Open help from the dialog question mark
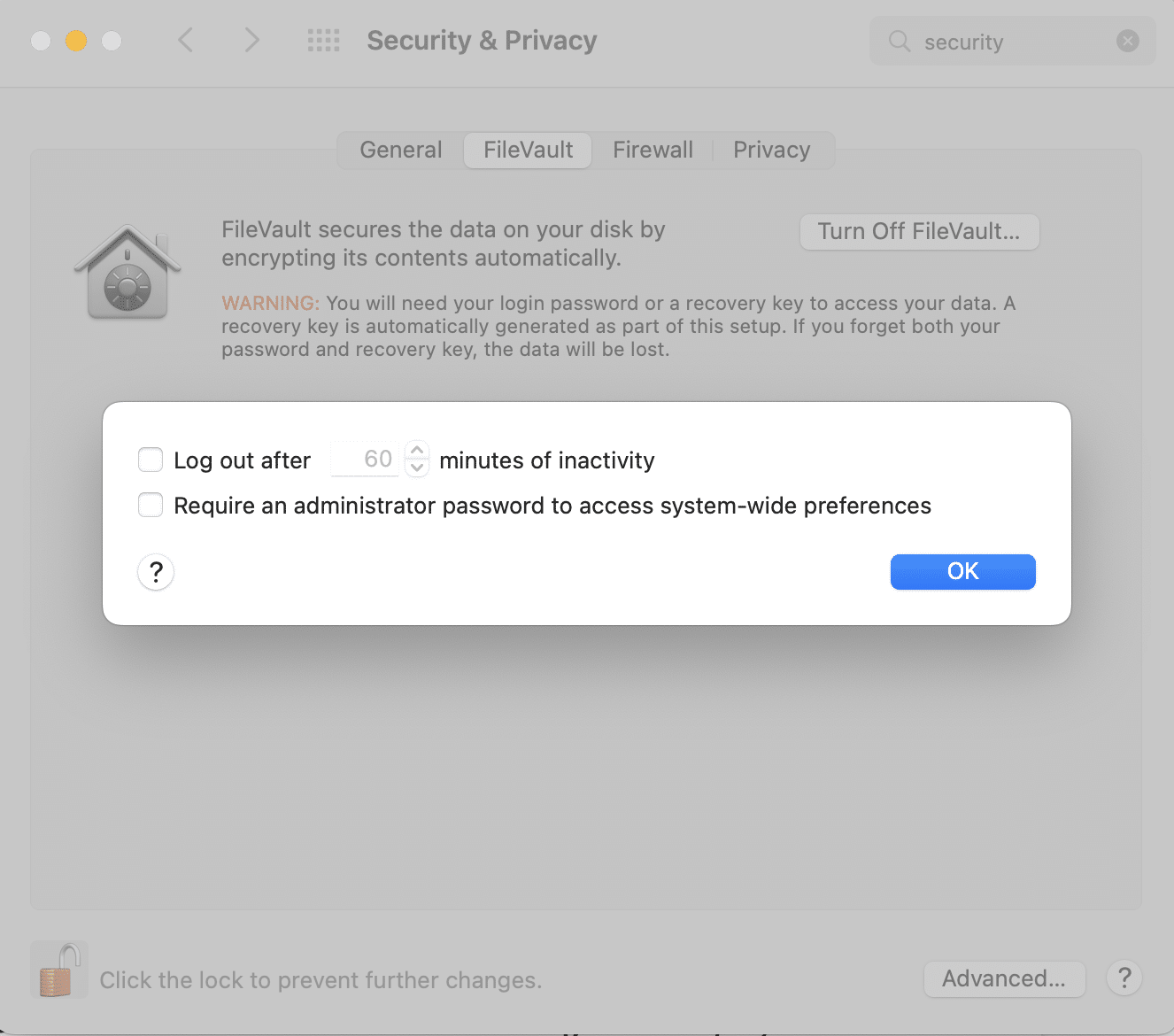Image resolution: width=1174 pixels, height=1036 pixels. pos(156,572)
